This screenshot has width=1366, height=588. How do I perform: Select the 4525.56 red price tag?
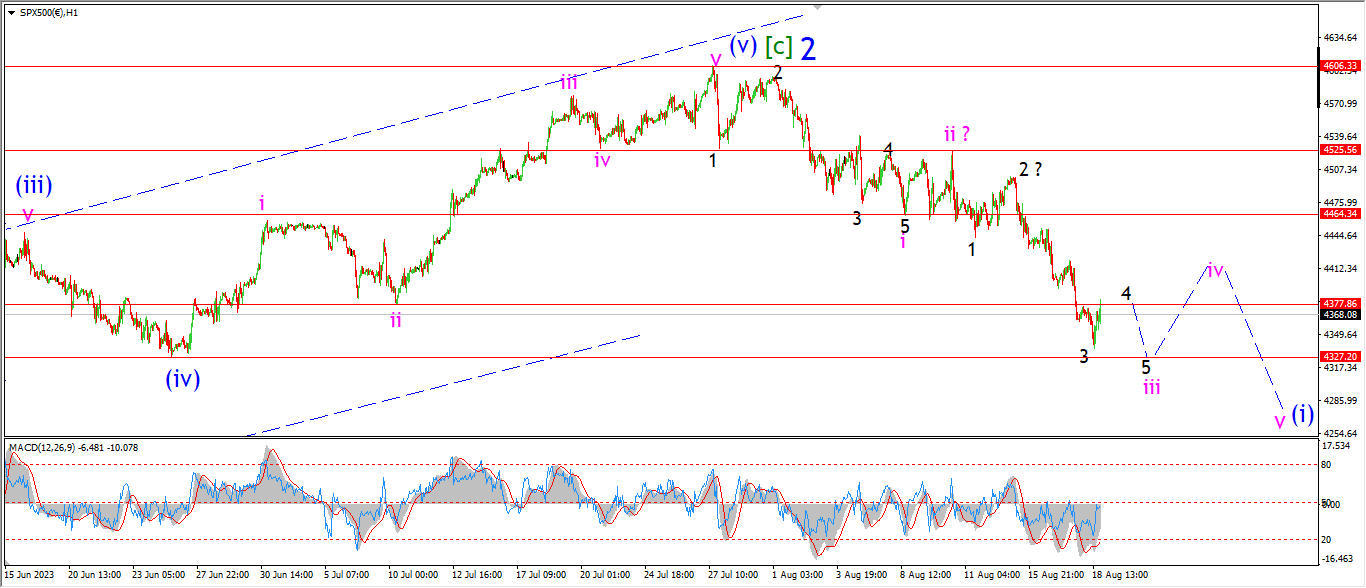click(1341, 150)
